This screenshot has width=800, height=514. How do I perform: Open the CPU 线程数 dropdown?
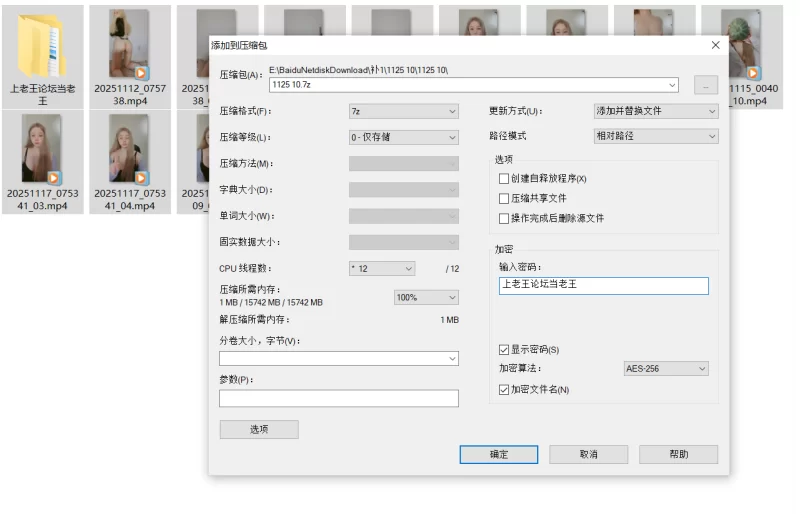pyautogui.click(x=381, y=269)
